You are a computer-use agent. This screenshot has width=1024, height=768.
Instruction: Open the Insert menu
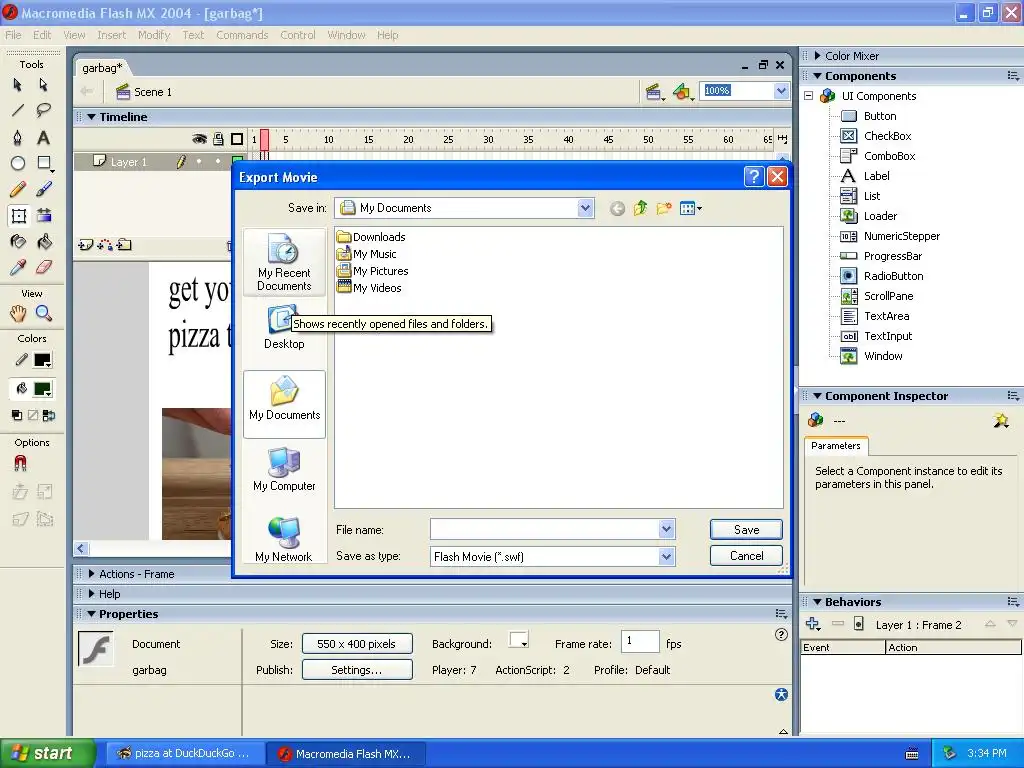(112, 35)
